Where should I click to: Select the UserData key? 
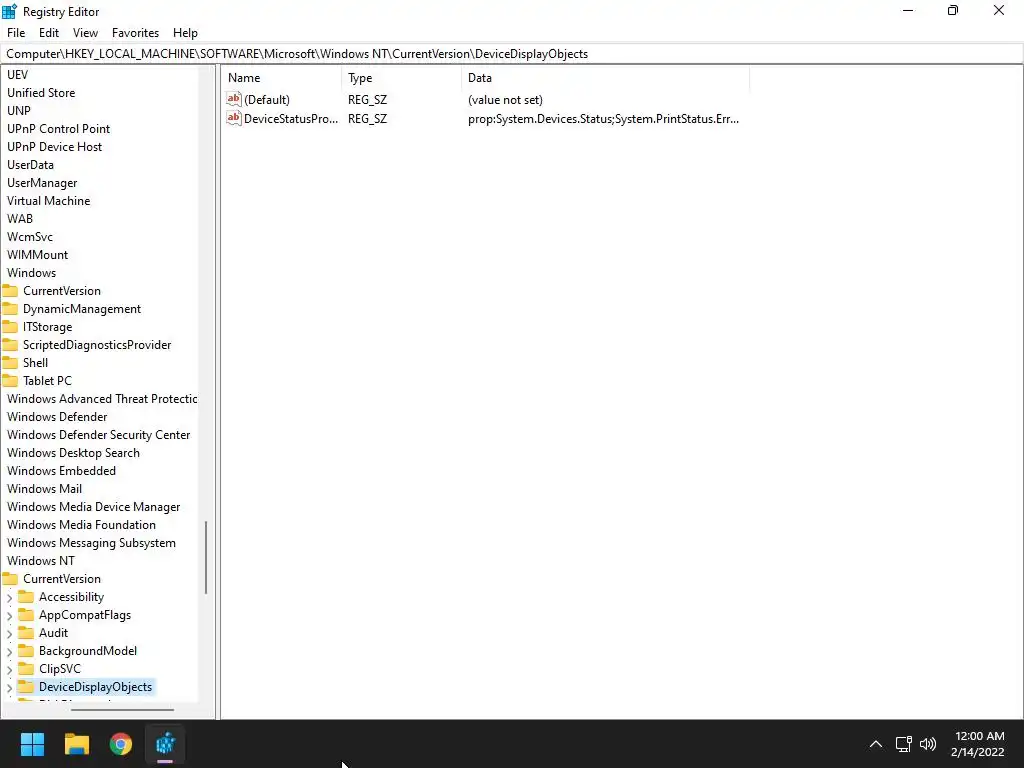30,165
